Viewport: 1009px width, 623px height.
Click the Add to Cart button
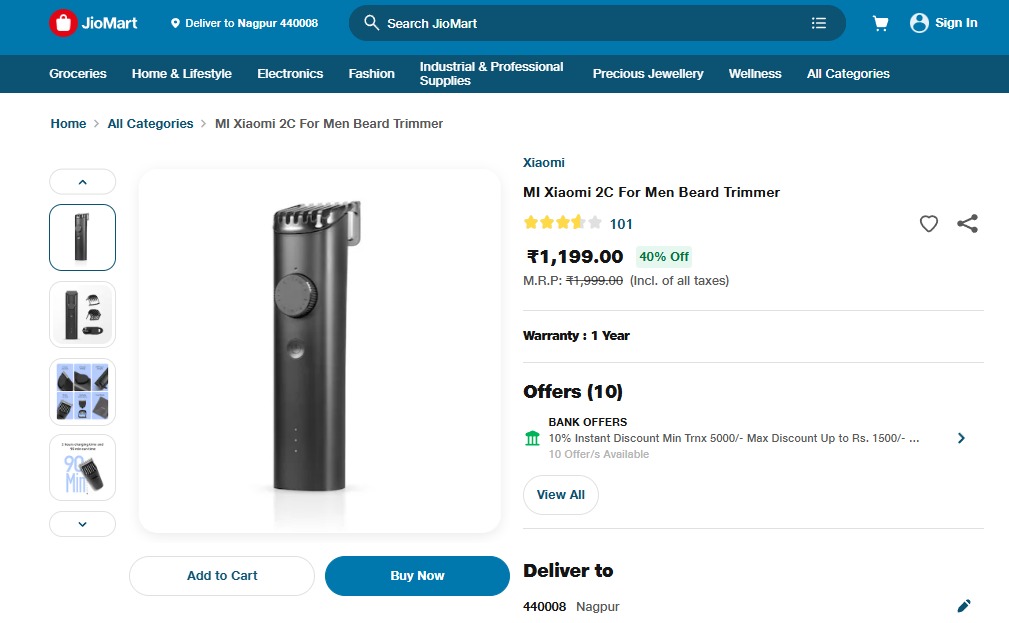pyautogui.click(x=222, y=576)
